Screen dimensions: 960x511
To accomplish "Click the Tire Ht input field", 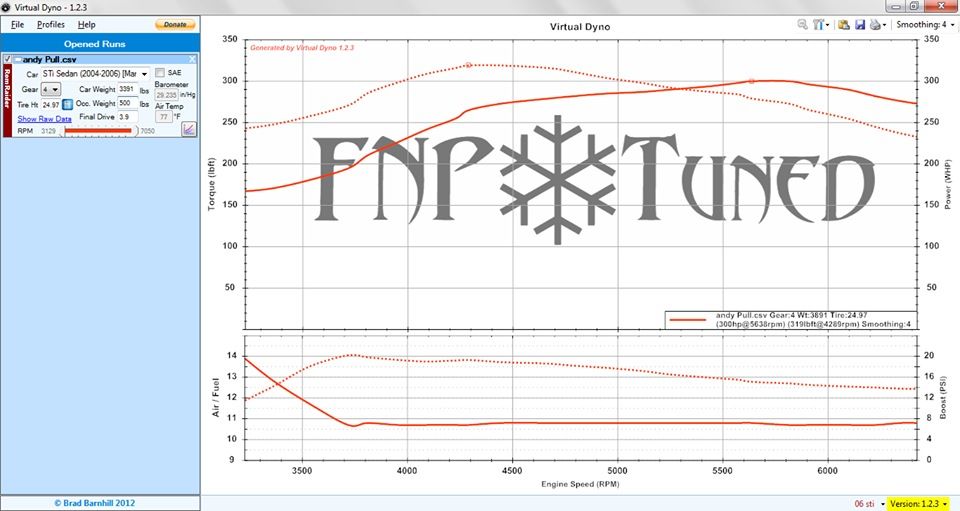I will pos(51,105).
